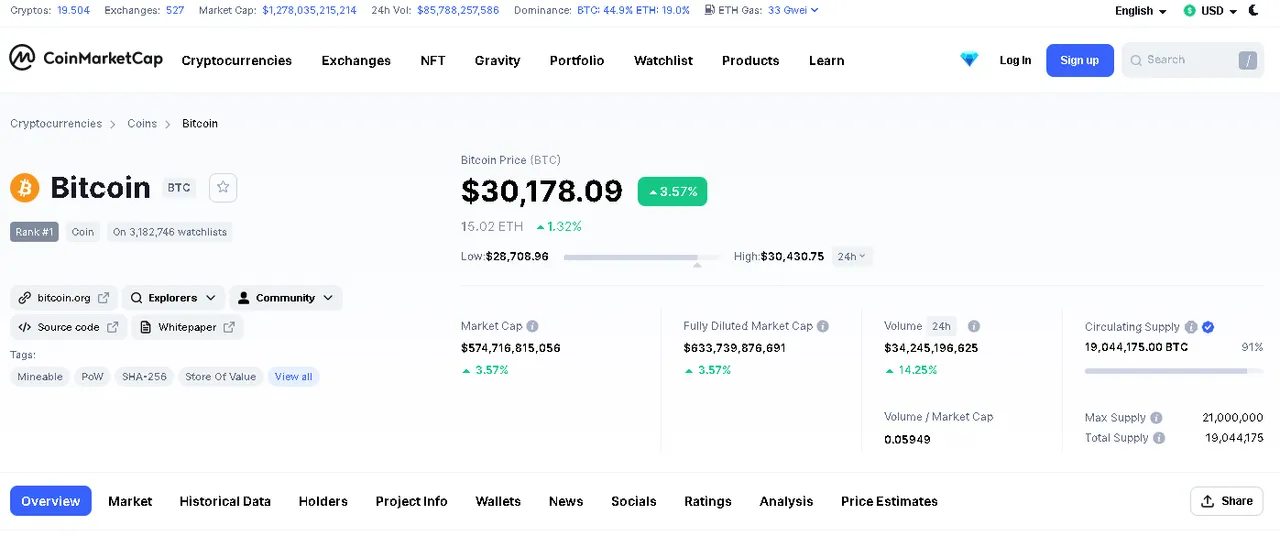The width and height of the screenshot is (1280, 536).
Task: Add Bitcoin to watchlist via star icon
Action: (x=223, y=187)
